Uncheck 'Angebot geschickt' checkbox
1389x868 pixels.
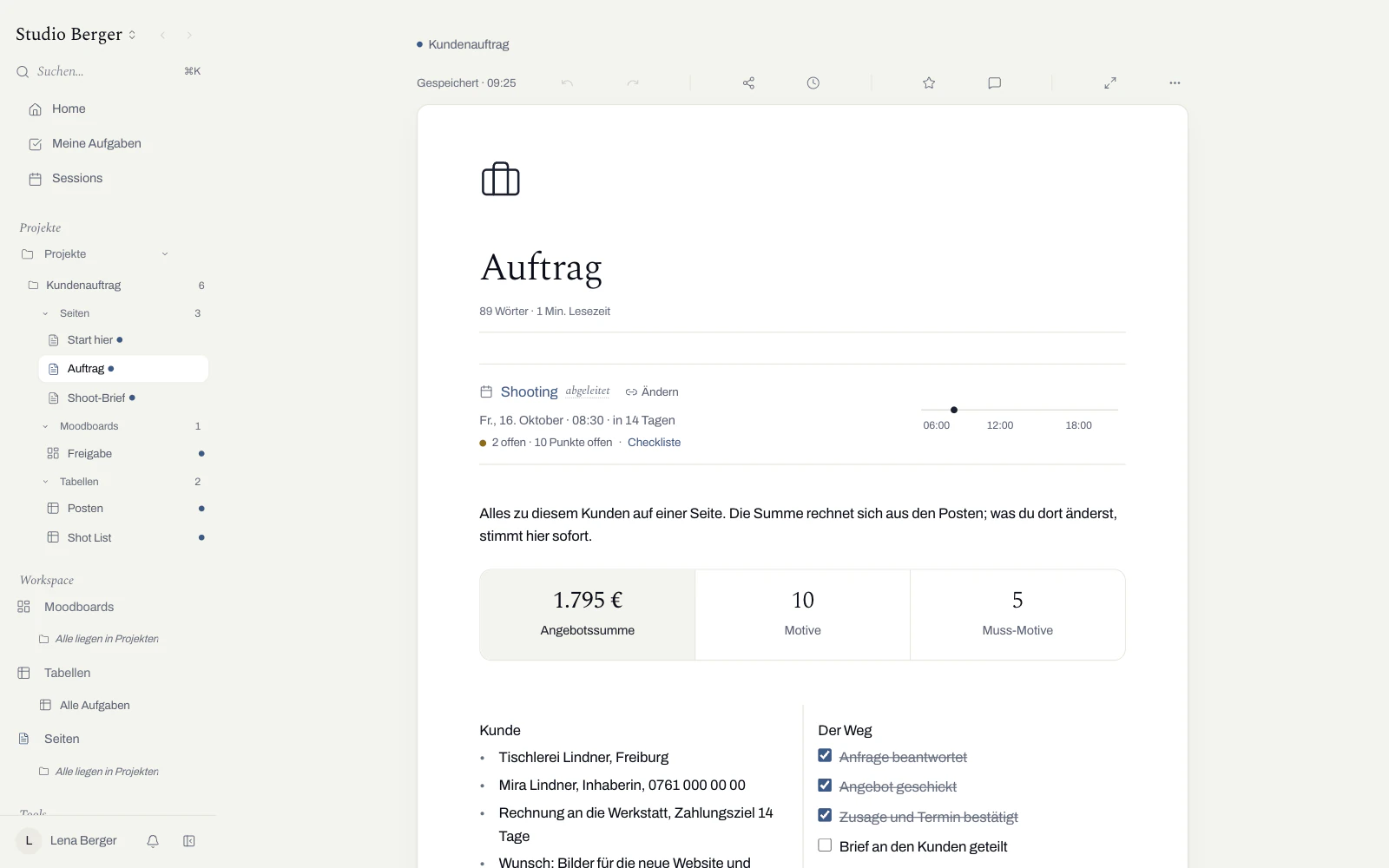click(825, 786)
